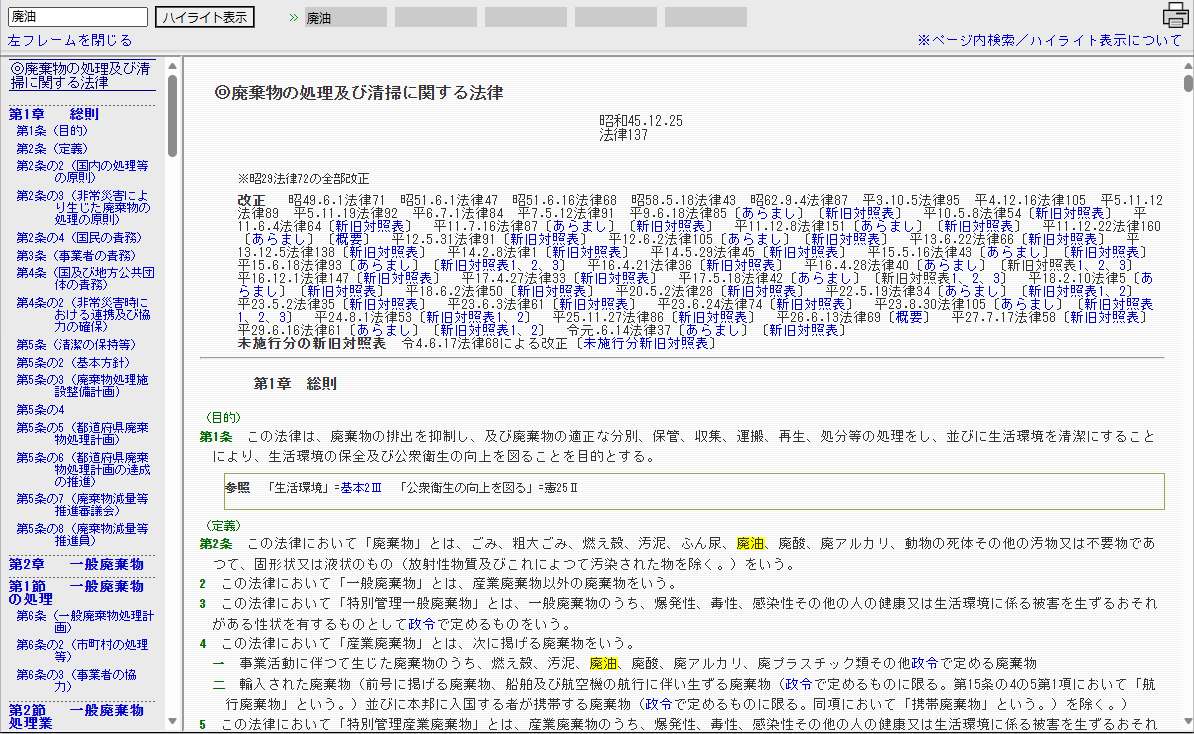Image resolution: width=1194 pixels, height=734 pixels.
Task: Open the 基本2Ⅲ reference link
Action: click(360, 488)
